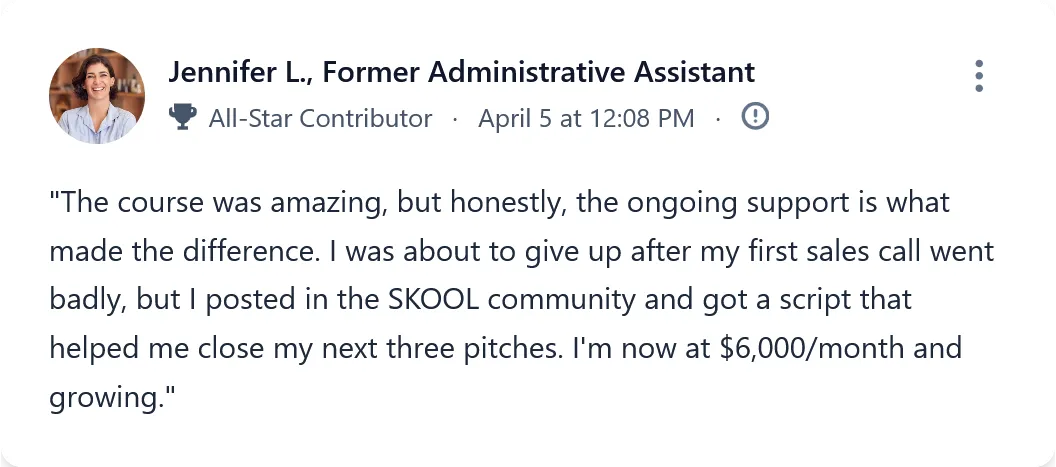Click the exclamation circle info icon
Image resolution: width=1056 pixels, height=467 pixels.
(755, 117)
